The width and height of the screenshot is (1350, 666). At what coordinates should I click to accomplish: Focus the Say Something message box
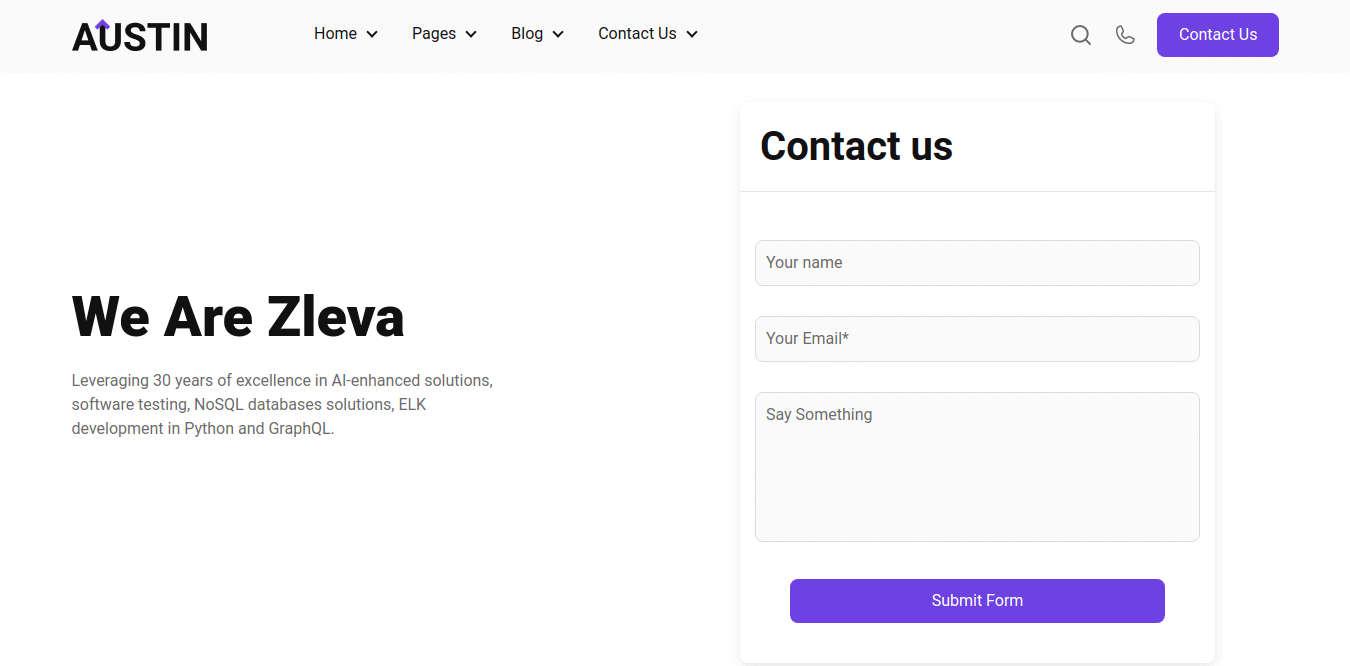coord(977,467)
